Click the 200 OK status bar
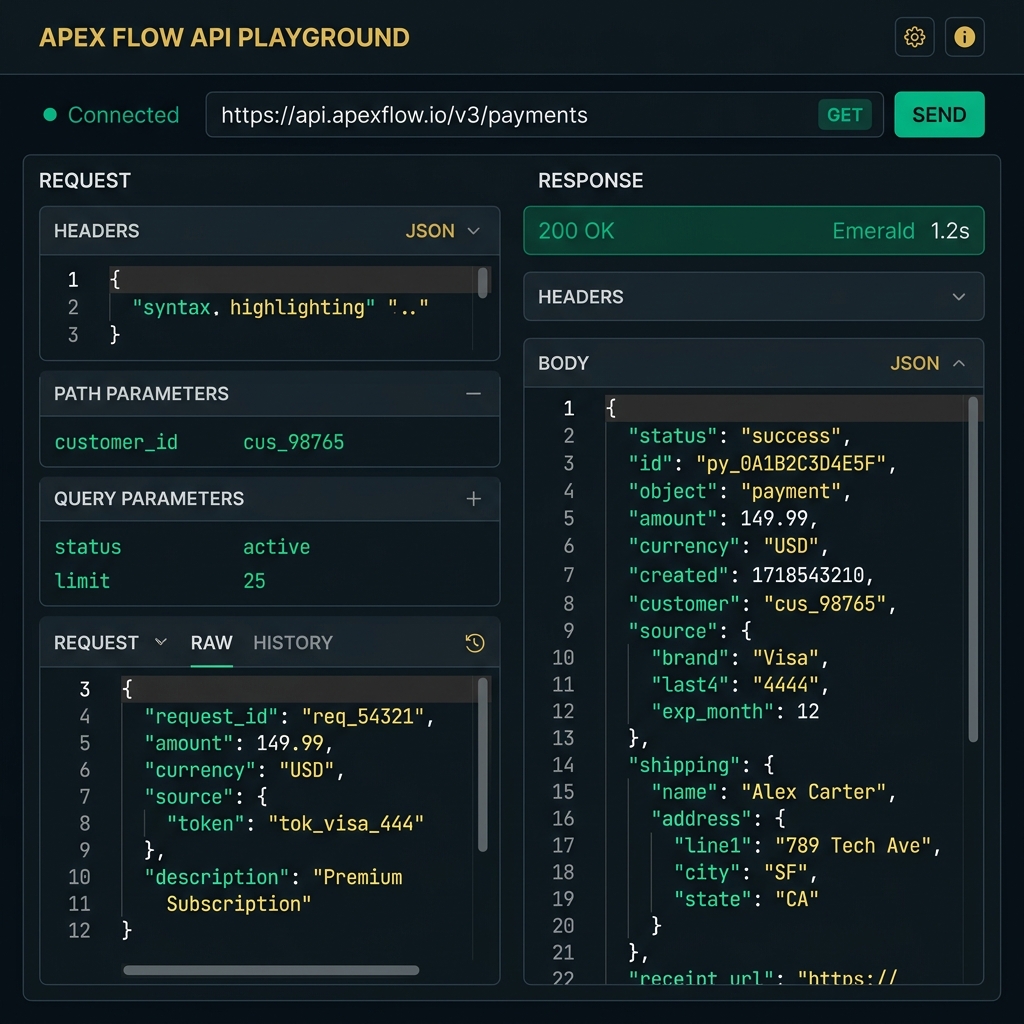This screenshot has height=1024, width=1024. tap(754, 231)
